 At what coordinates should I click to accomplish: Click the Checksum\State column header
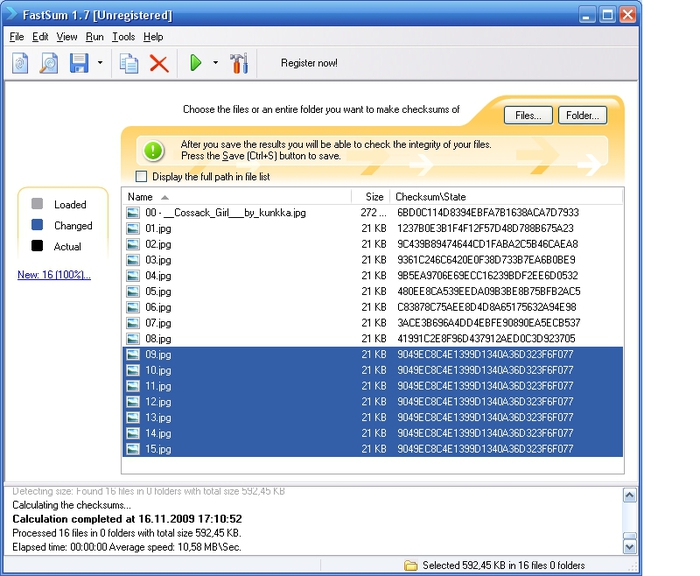[507, 196]
